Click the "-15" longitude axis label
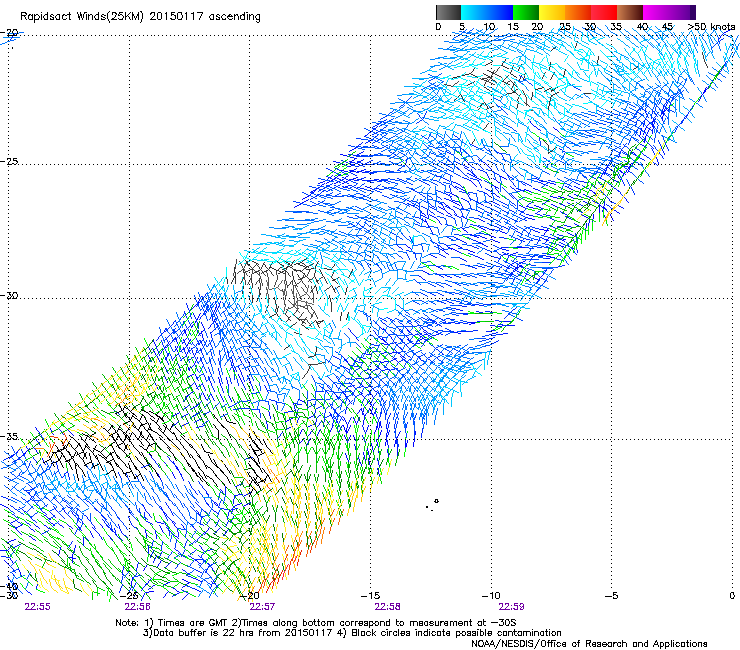Image resolution: width=740 pixels, height=650 pixels. point(370,596)
